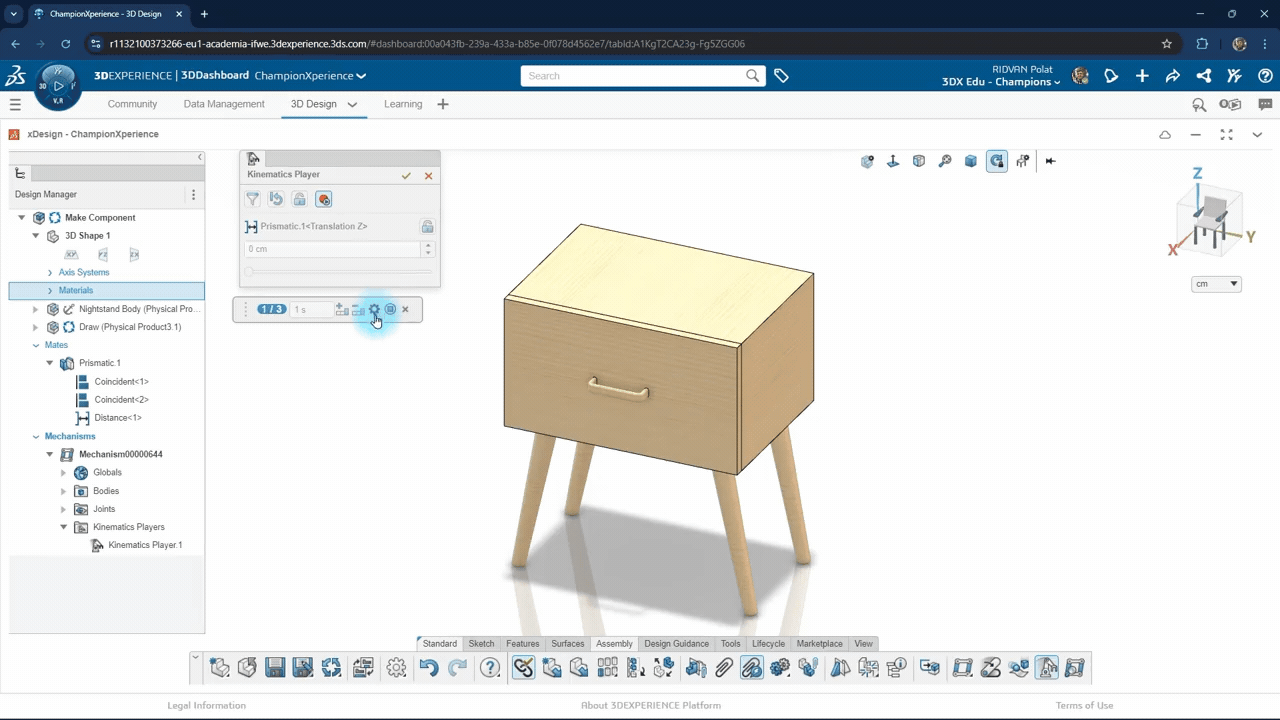Open the Data Management dashboard tab
The width and height of the screenshot is (1280, 720).
(x=224, y=104)
